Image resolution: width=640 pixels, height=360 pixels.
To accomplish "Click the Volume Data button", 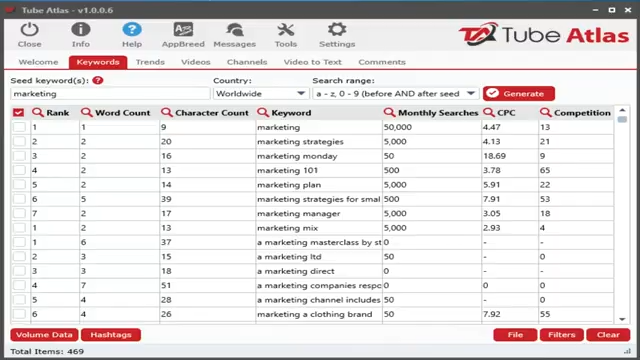I will click(44, 335).
